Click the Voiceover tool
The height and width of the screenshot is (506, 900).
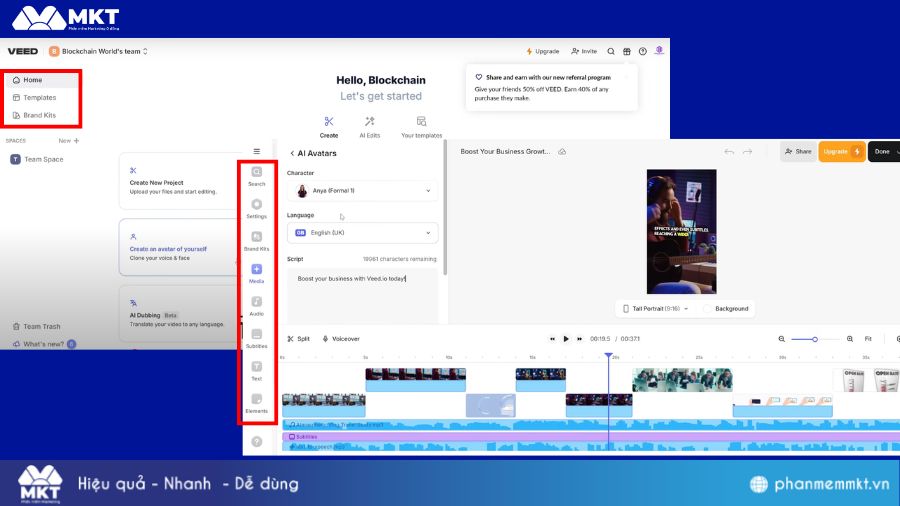(x=341, y=339)
